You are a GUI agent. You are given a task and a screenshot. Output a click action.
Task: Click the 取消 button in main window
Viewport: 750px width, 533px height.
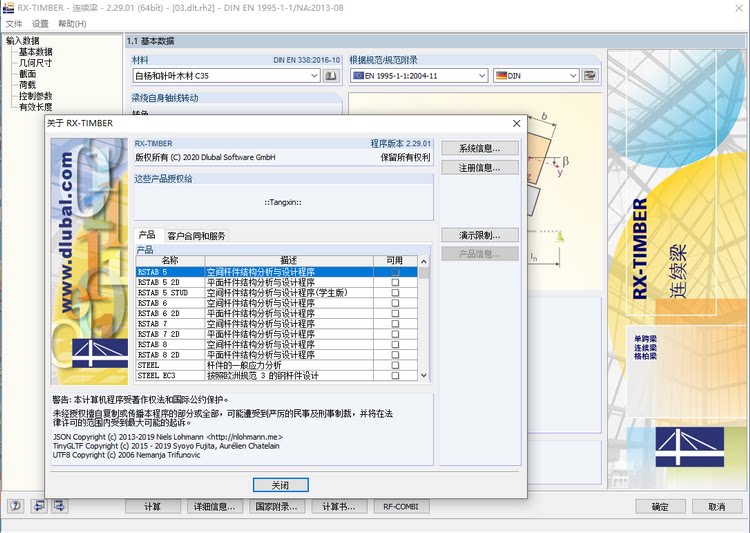tap(717, 506)
